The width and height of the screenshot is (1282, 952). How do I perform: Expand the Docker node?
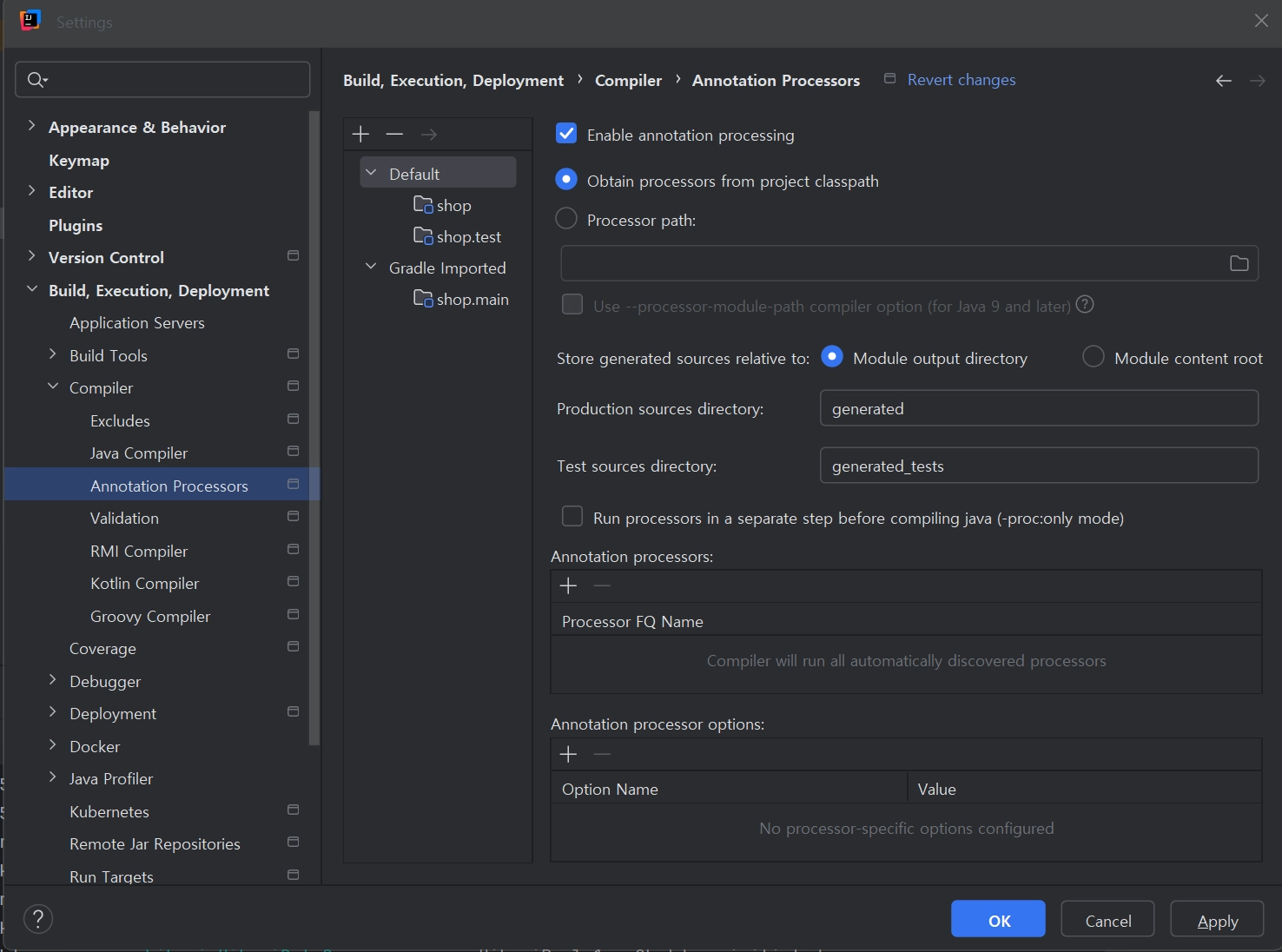coord(52,745)
